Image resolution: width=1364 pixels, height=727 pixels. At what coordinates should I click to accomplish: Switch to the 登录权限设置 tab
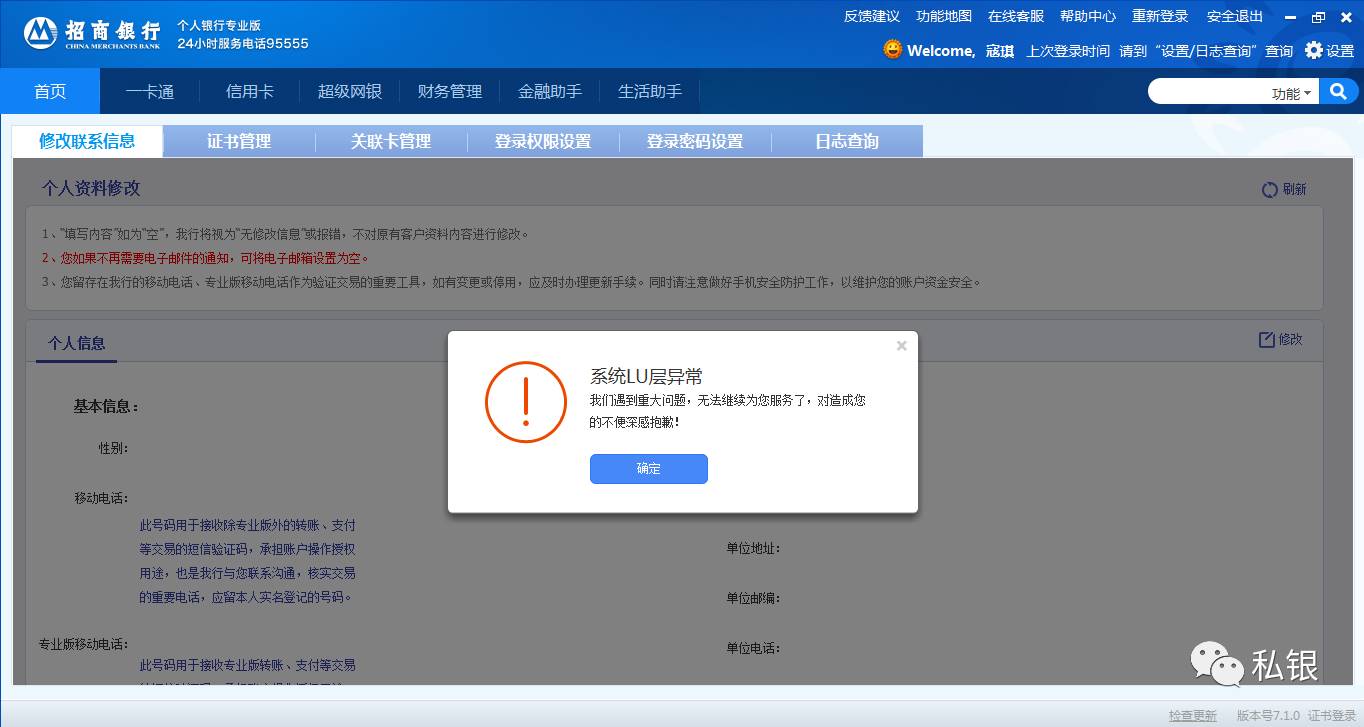coord(543,141)
